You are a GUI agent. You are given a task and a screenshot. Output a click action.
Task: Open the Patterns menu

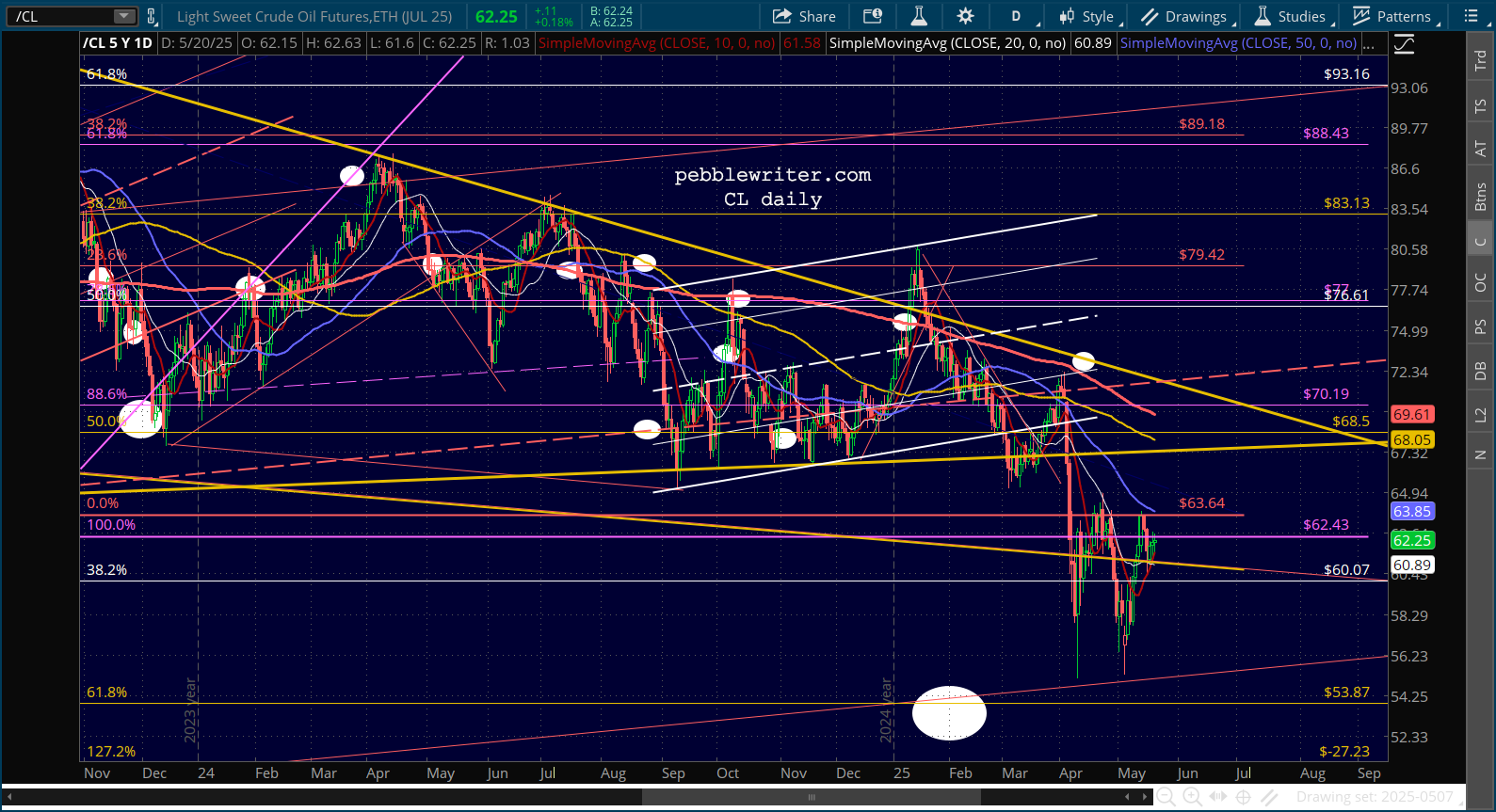coord(1395,16)
